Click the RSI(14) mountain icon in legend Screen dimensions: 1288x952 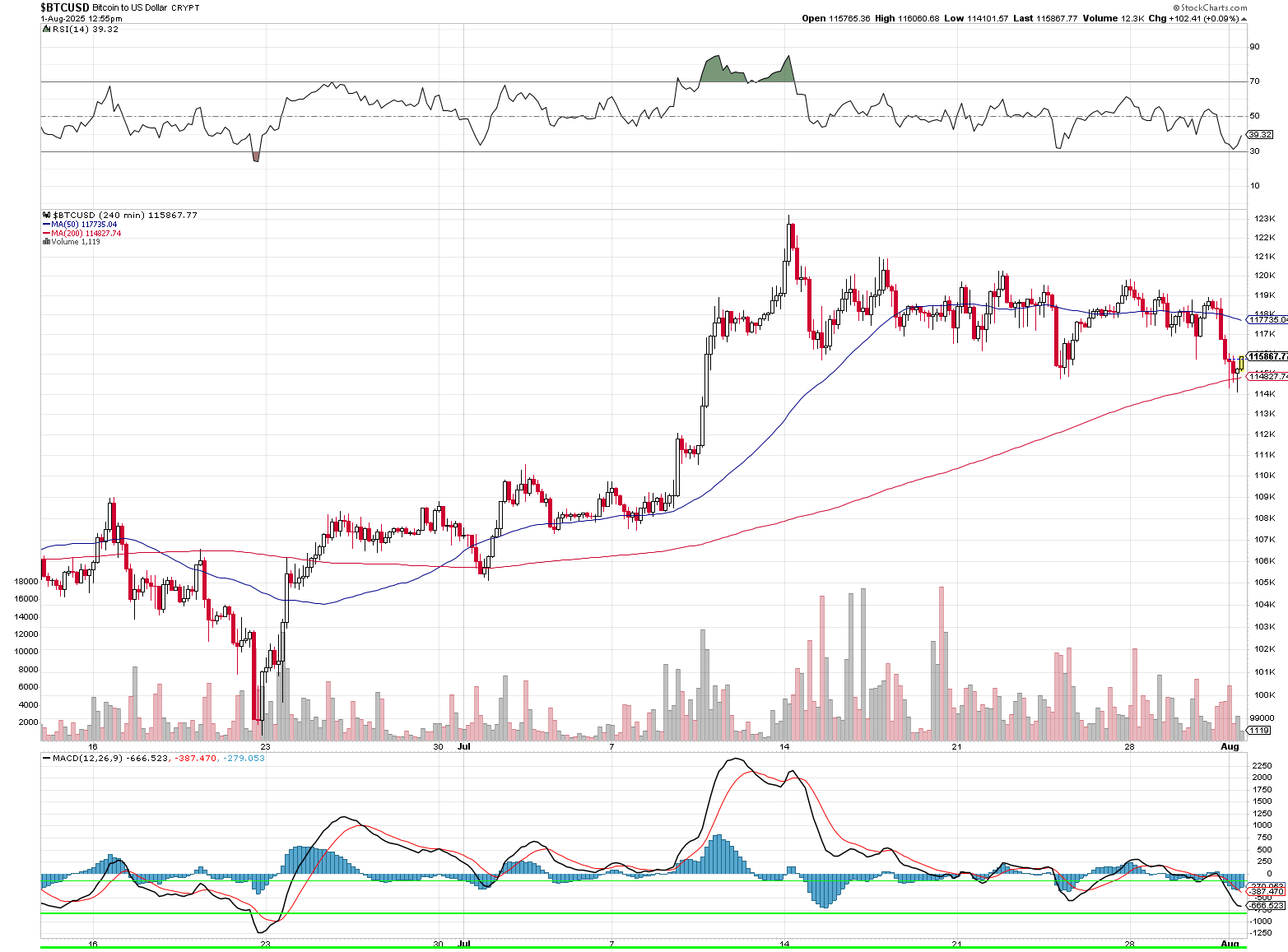(46, 30)
